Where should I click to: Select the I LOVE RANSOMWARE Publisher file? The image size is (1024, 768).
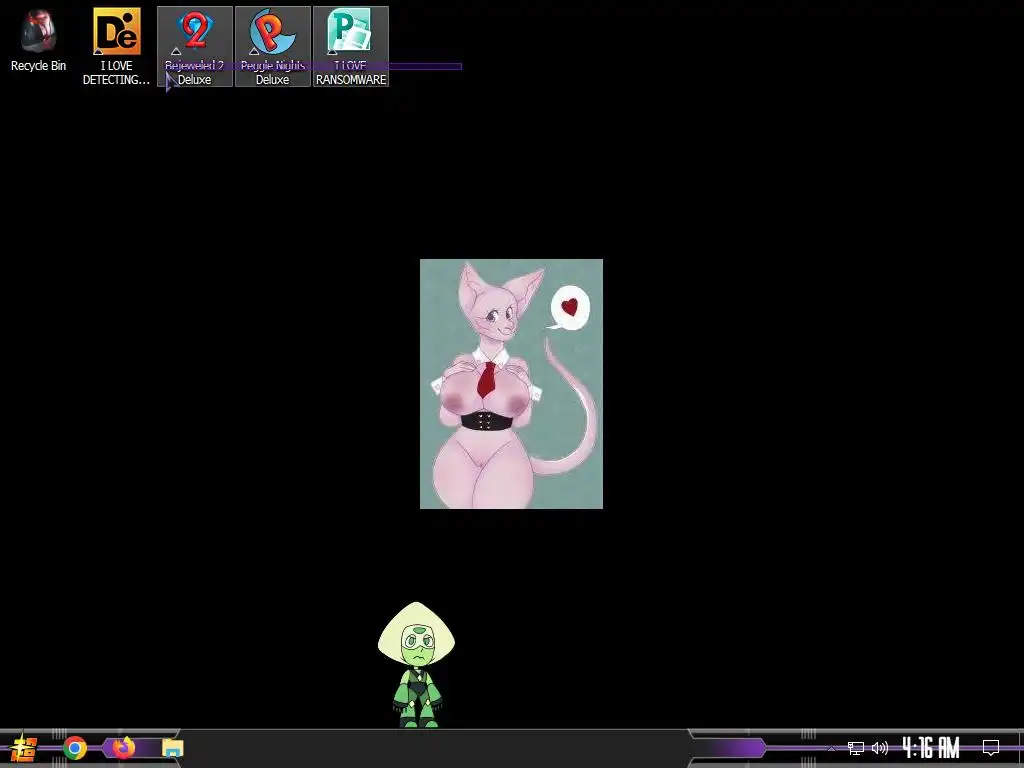[351, 46]
